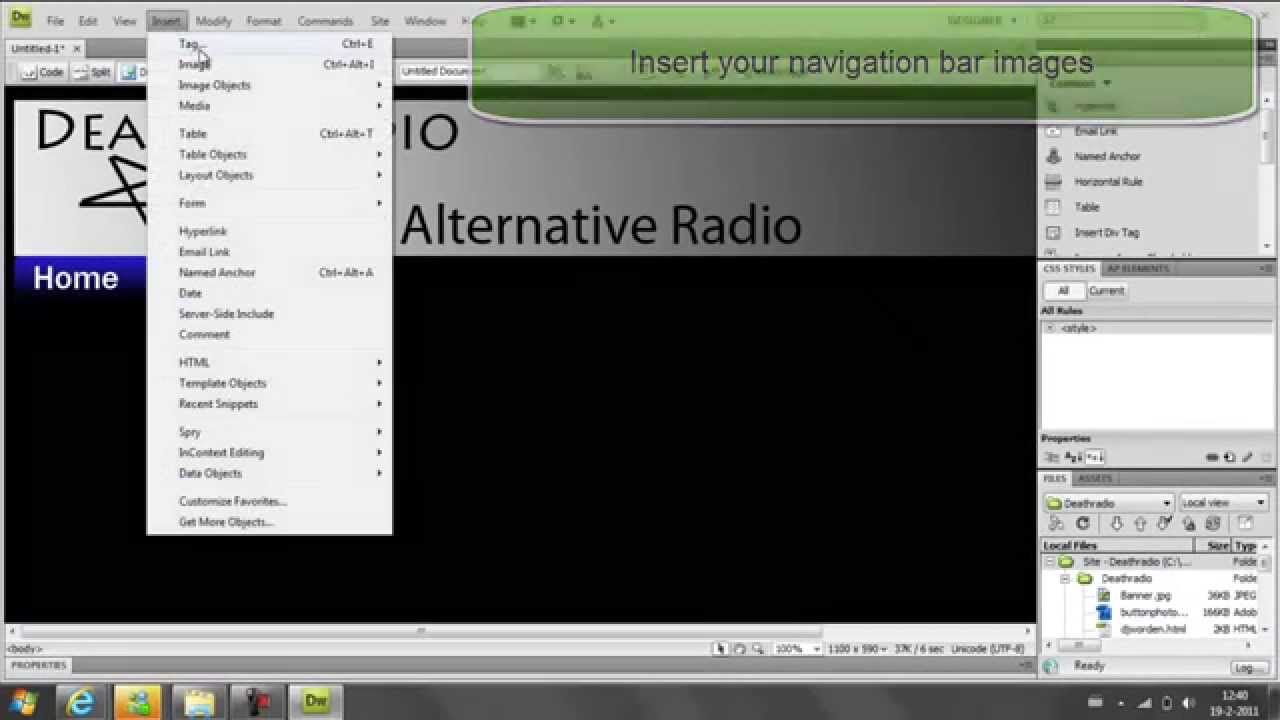This screenshot has width=1280, height=720.
Task: Click the horizontal scrollbar of the document window
Action: point(420,632)
